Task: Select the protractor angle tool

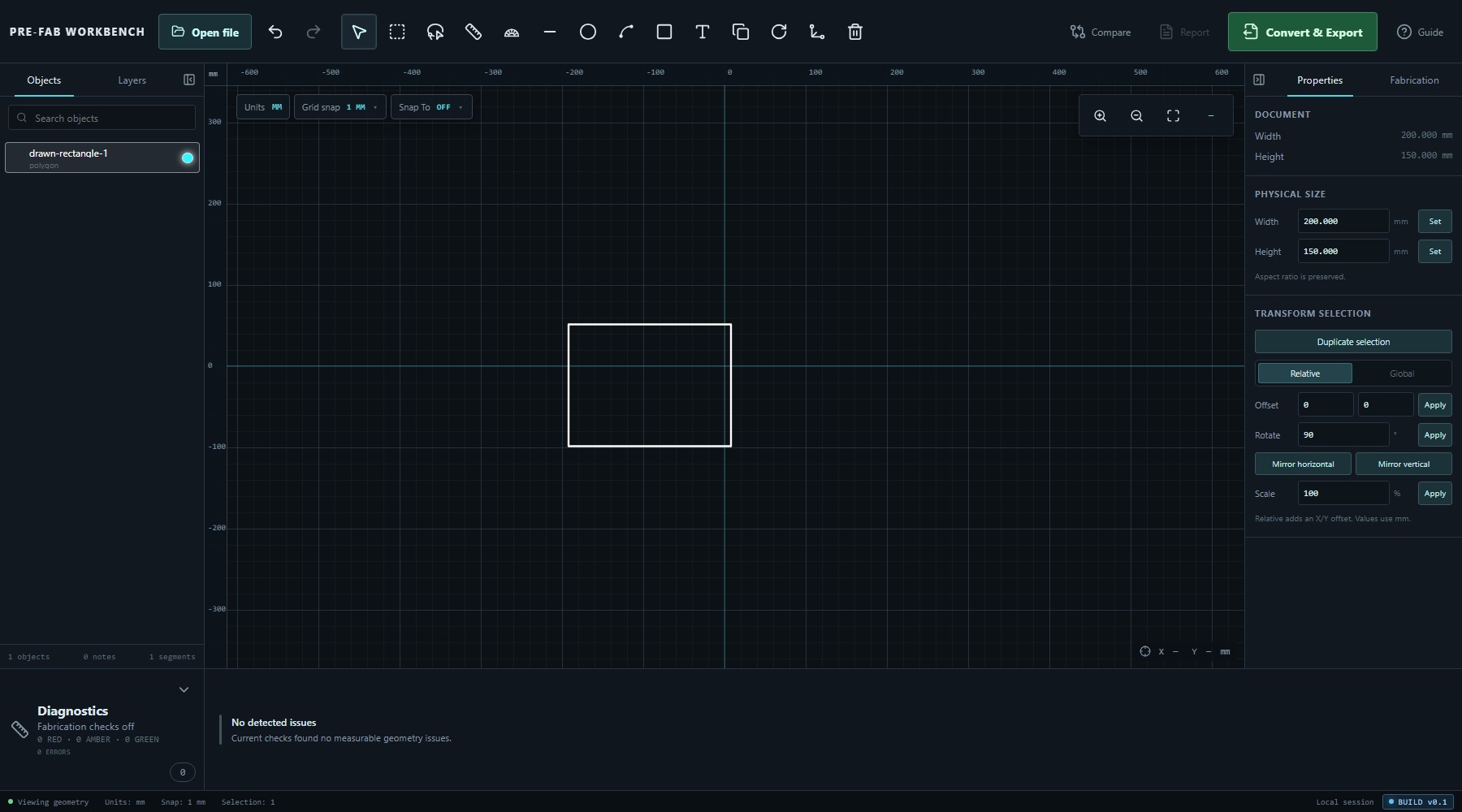Action: coord(512,32)
